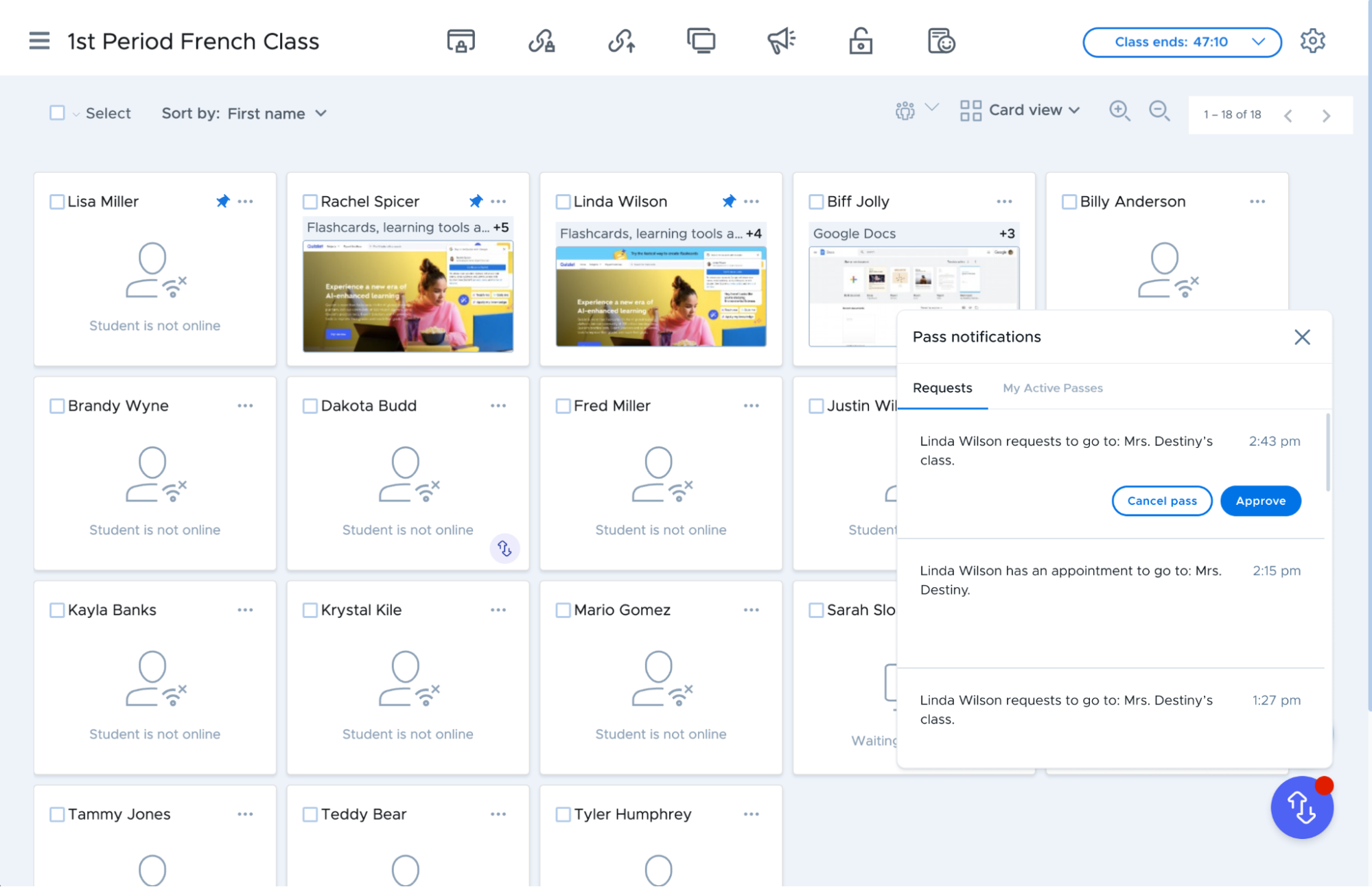Screen dimensions: 1372x887
Task: Zoom out on the student cards
Action: point(1159,111)
